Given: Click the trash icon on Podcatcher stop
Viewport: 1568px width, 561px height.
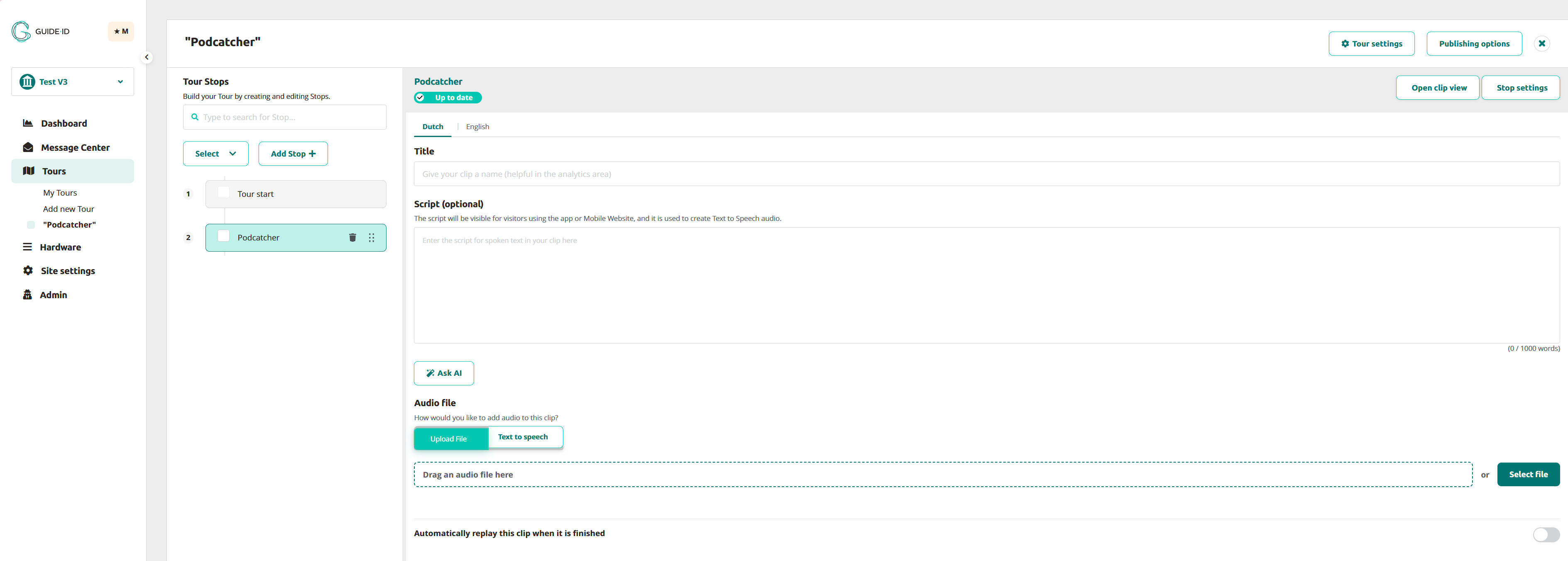Looking at the screenshot, I should click(352, 238).
